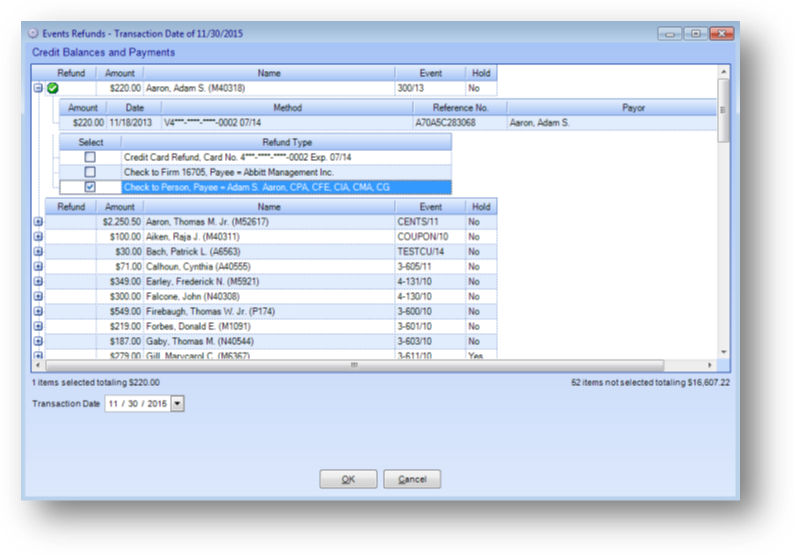Click the vertical scrollbar thumb
795x554 pixels.
click(724, 110)
